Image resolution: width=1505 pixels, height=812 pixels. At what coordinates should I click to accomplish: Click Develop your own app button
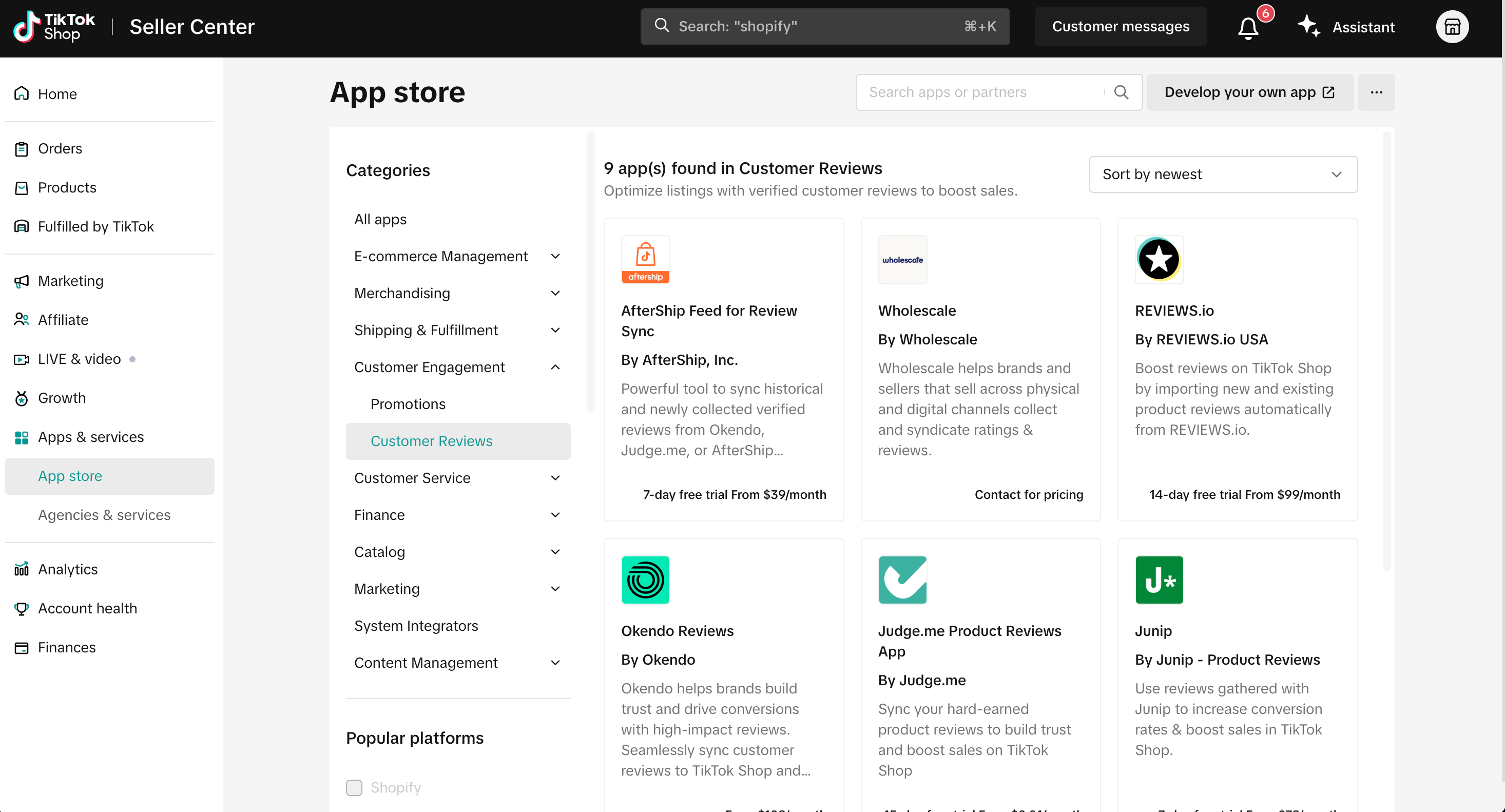[x=1250, y=92]
